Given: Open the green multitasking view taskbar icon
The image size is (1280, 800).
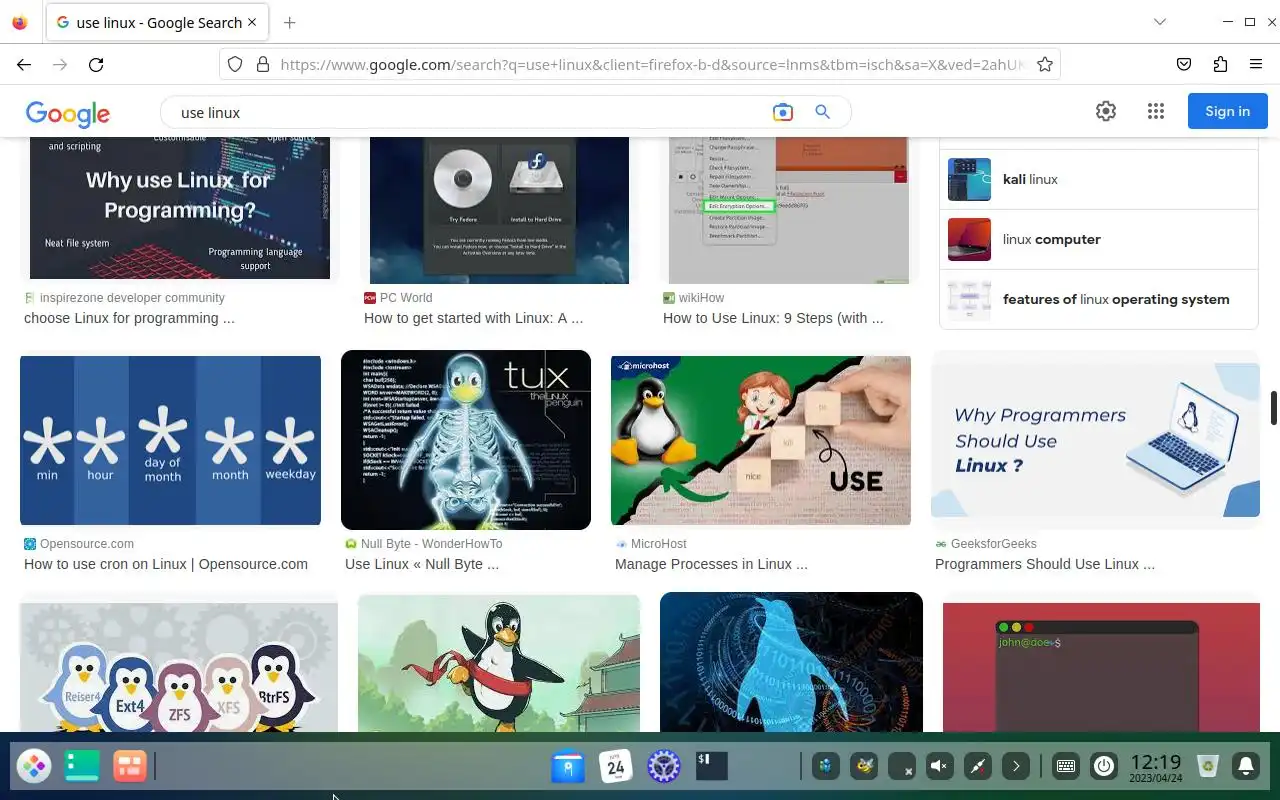Looking at the screenshot, I should coord(82,767).
